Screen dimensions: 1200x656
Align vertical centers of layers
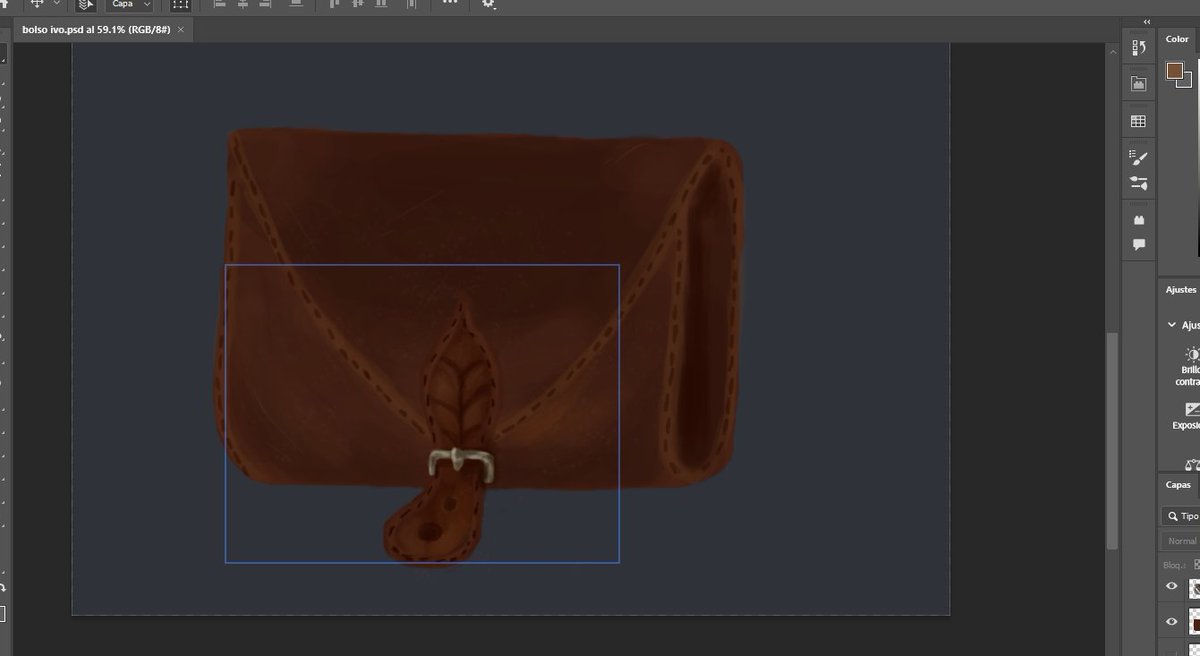click(356, 4)
